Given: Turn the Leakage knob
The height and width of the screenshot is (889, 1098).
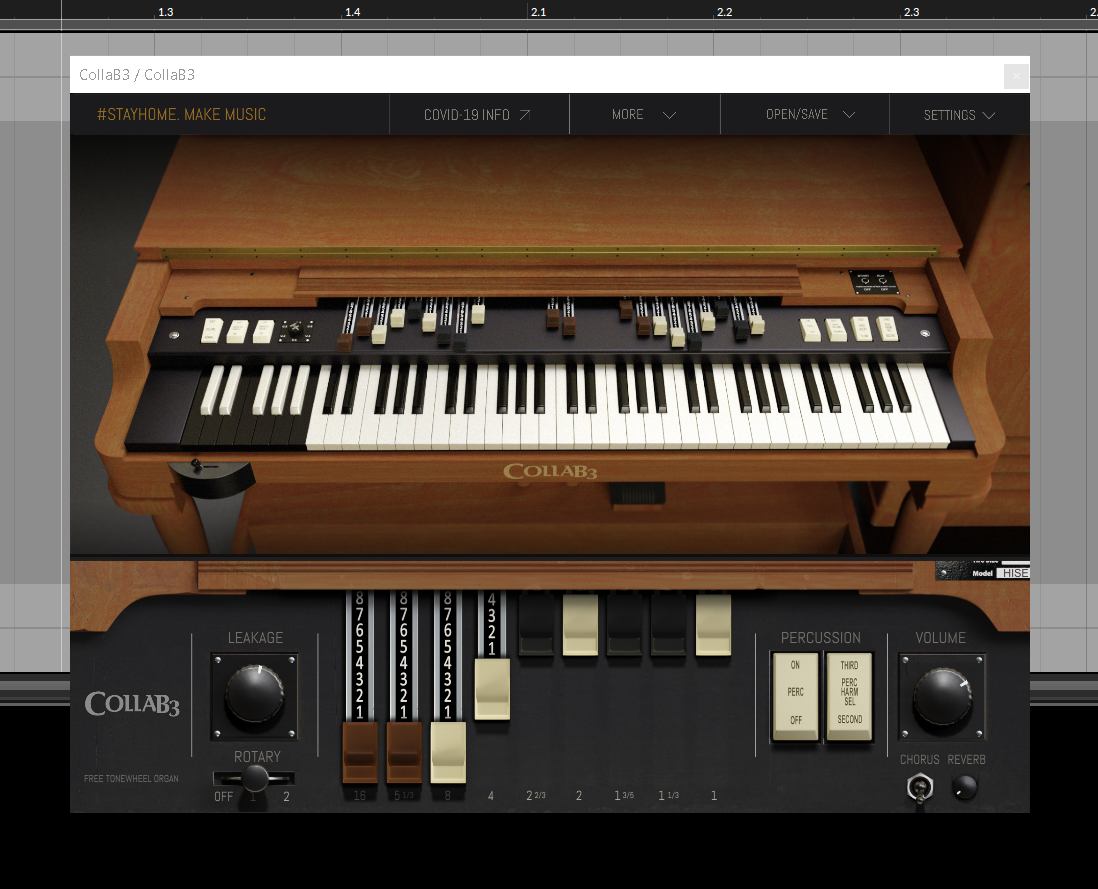Looking at the screenshot, I should 254,694.
